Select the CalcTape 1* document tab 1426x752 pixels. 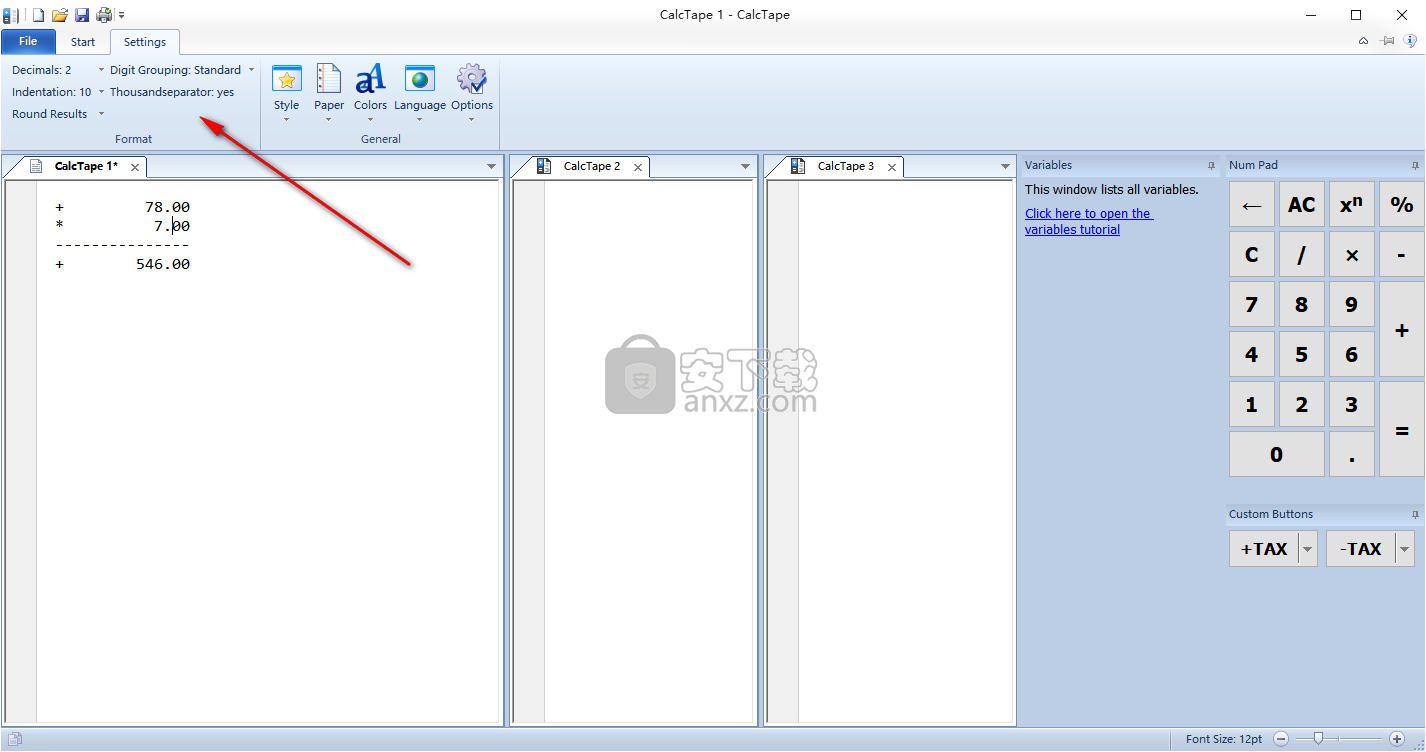pos(86,166)
